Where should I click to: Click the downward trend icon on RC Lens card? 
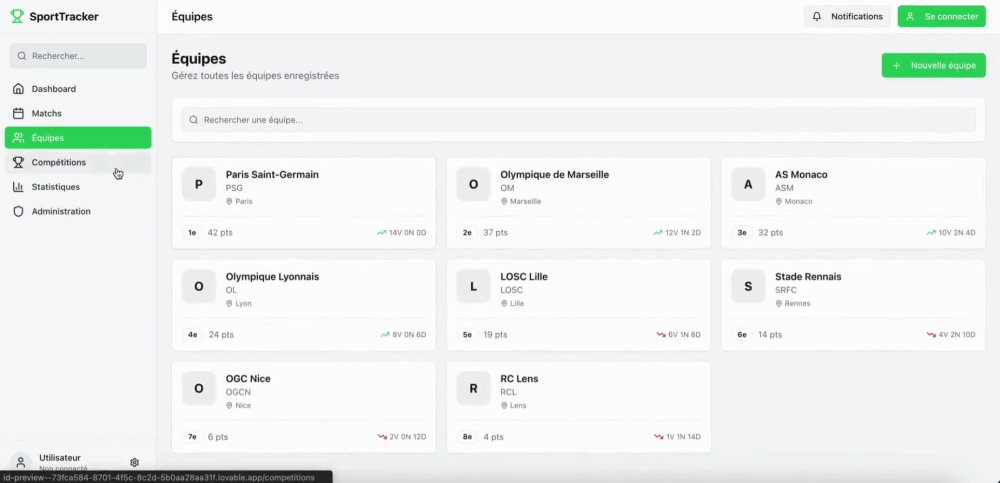[659, 437]
